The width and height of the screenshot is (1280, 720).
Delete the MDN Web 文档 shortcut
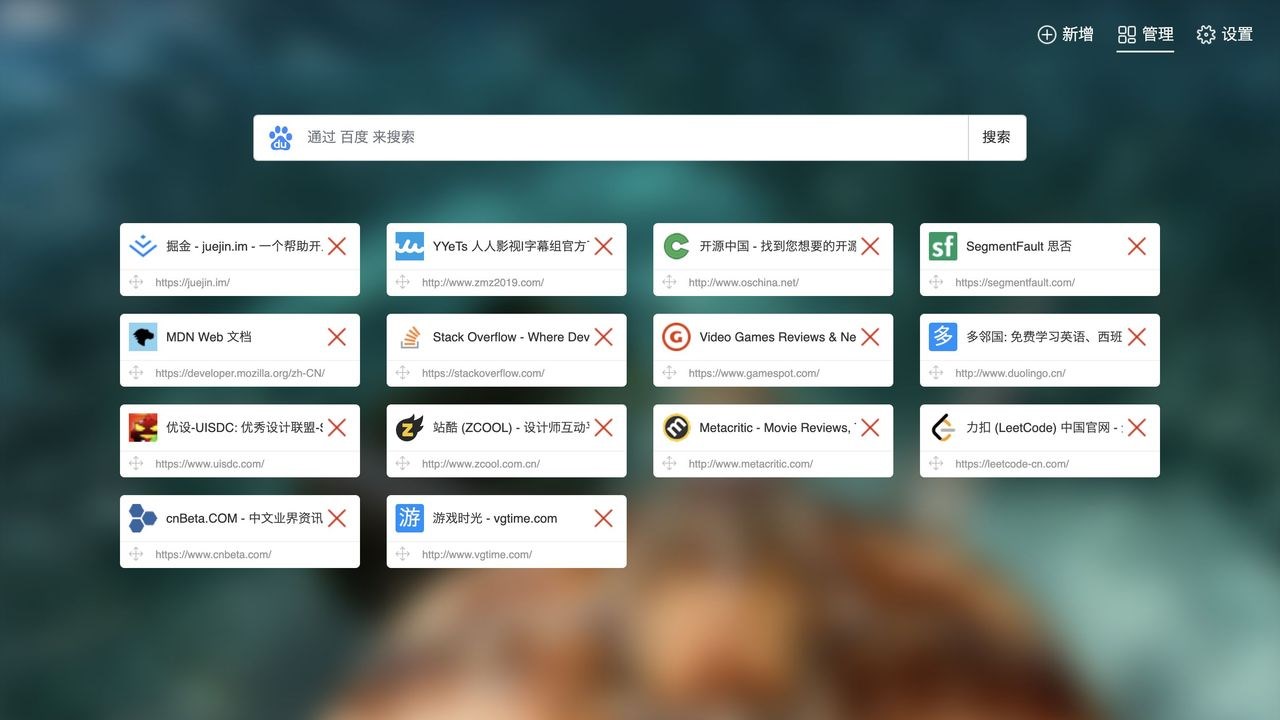point(337,337)
